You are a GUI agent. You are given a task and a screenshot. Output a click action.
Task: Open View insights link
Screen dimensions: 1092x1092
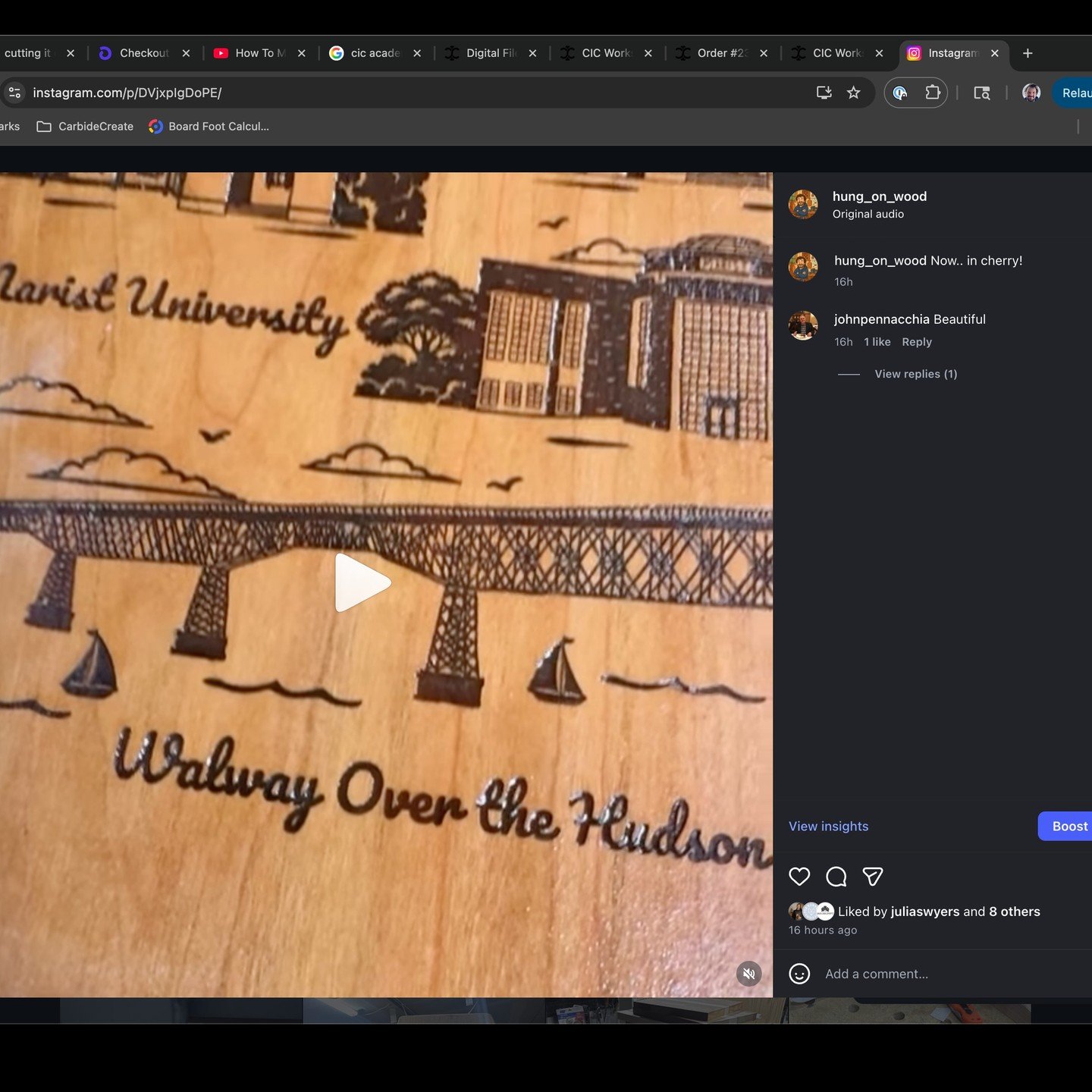tap(828, 827)
